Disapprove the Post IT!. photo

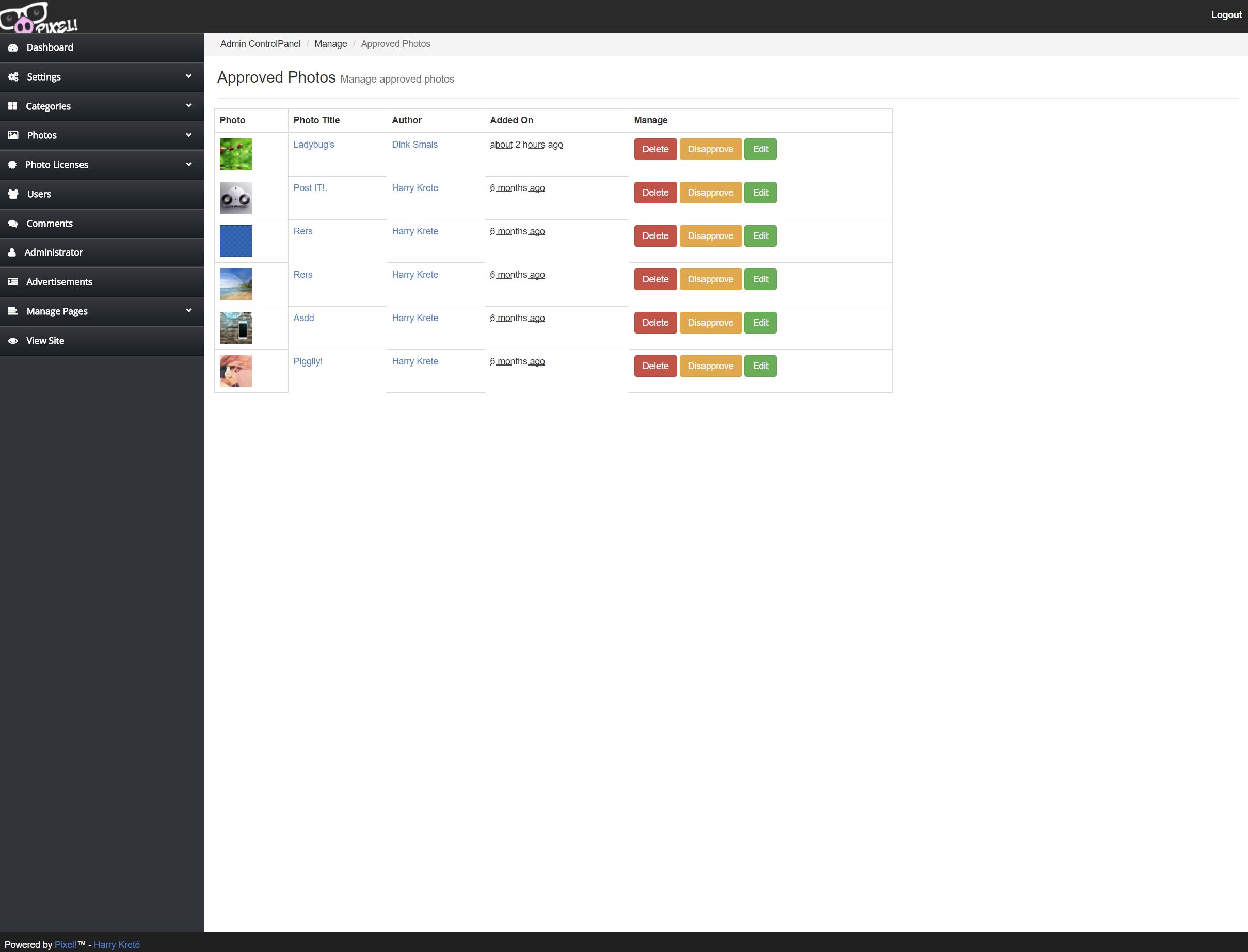710,193
